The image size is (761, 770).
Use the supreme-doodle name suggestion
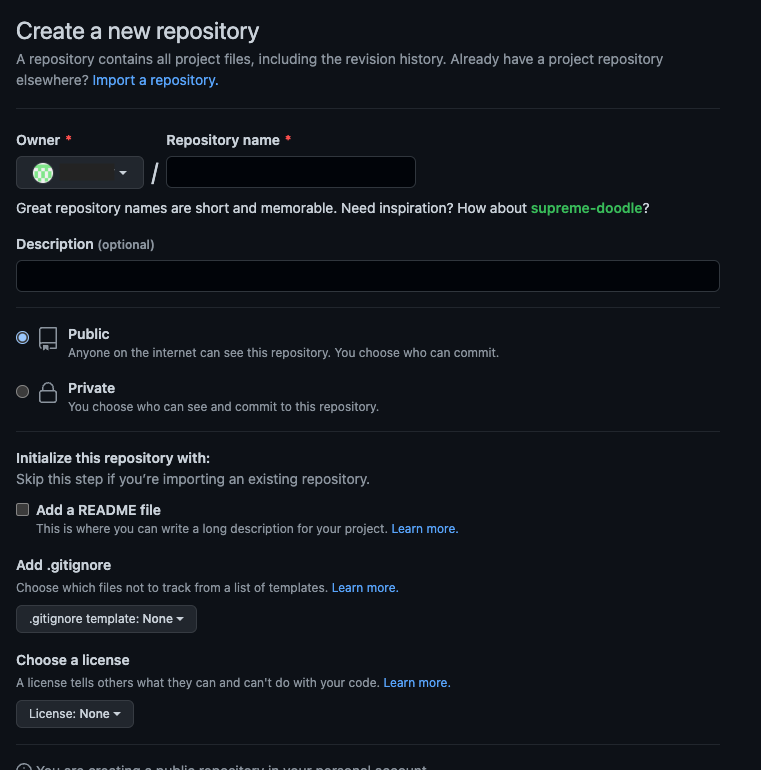(586, 208)
